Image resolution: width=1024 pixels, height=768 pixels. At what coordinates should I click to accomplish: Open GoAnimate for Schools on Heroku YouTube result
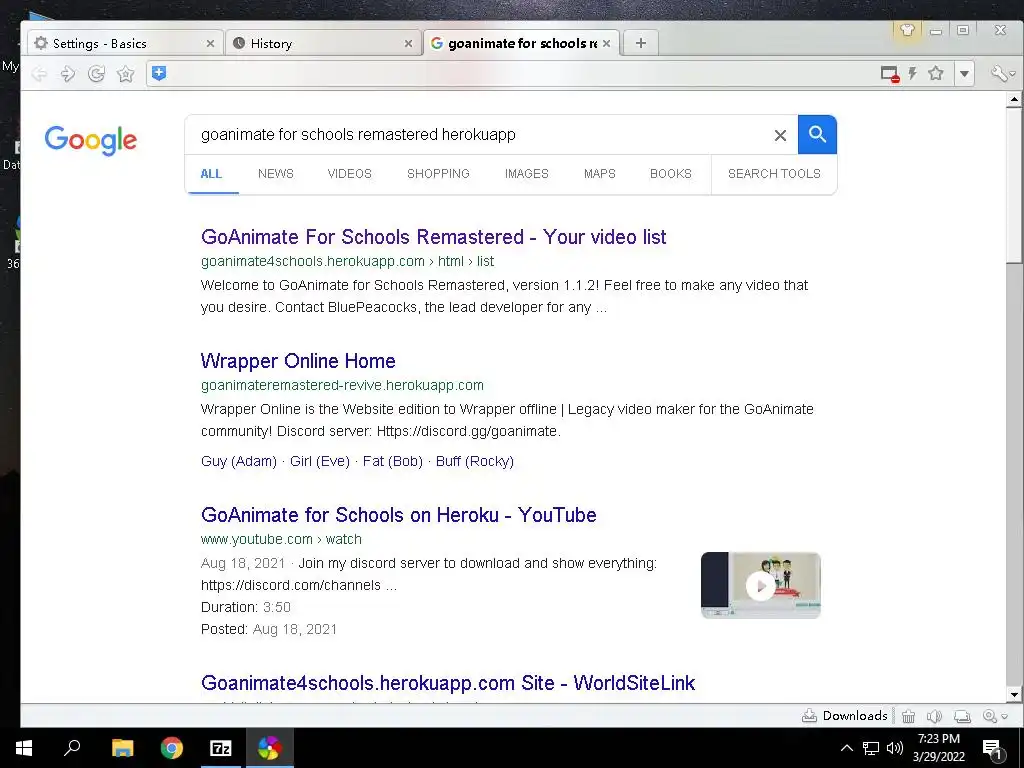click(x=398, y=515)
